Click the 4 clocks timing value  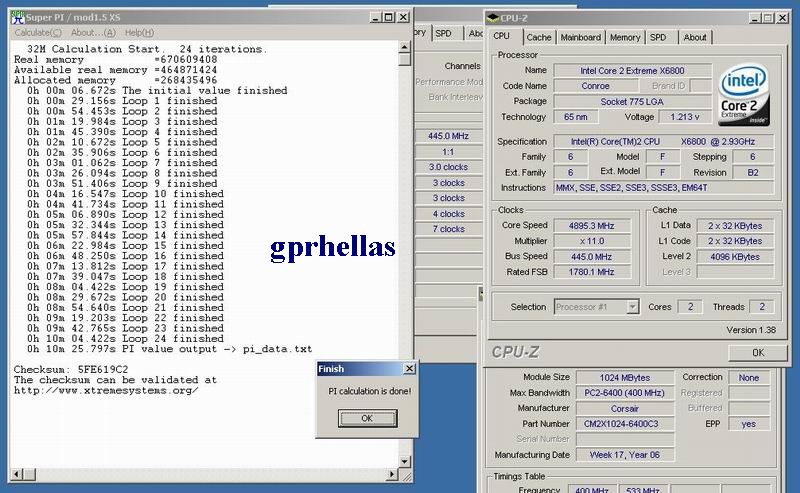[x=448, y=214]
